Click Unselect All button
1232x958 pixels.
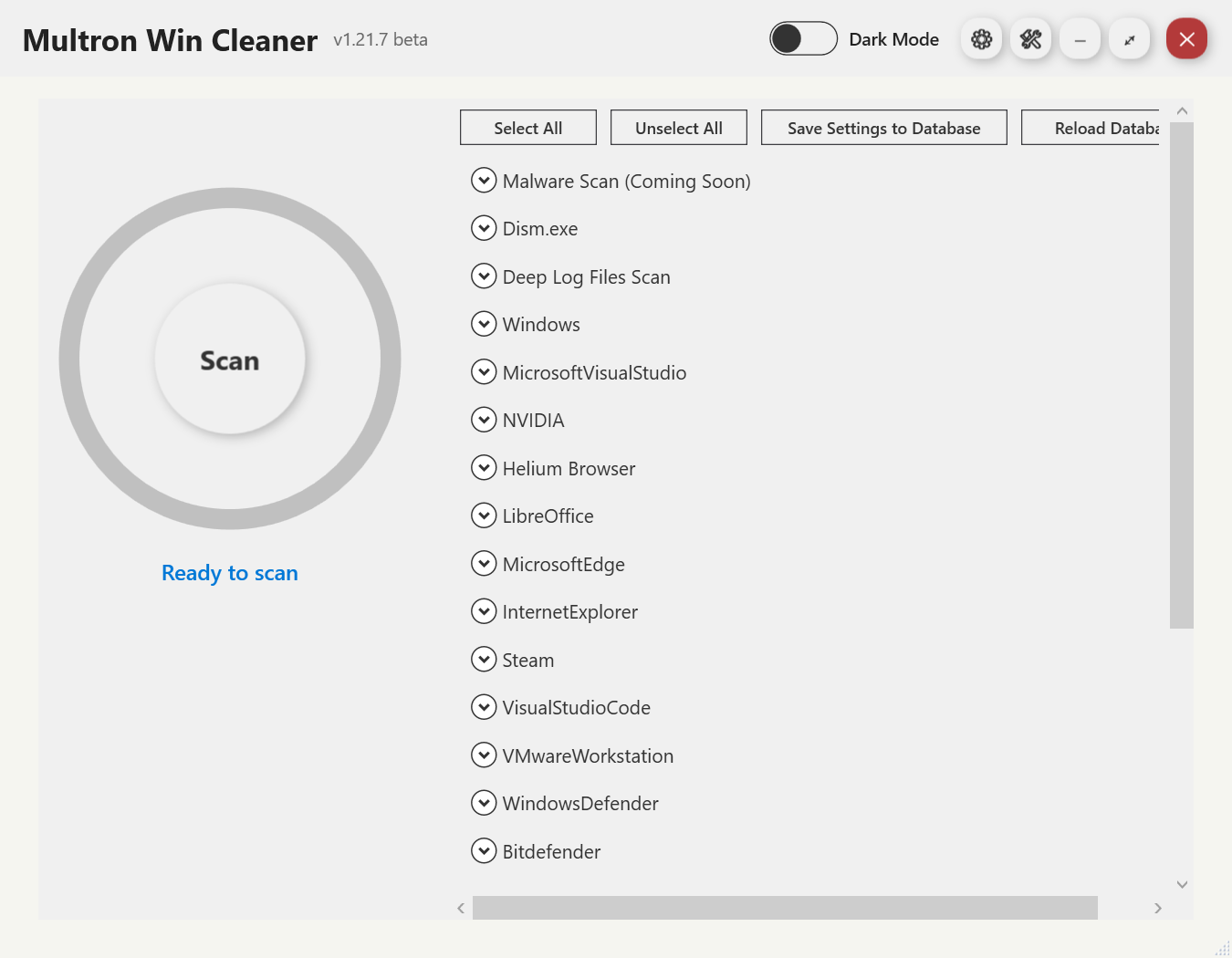(679, 128)
